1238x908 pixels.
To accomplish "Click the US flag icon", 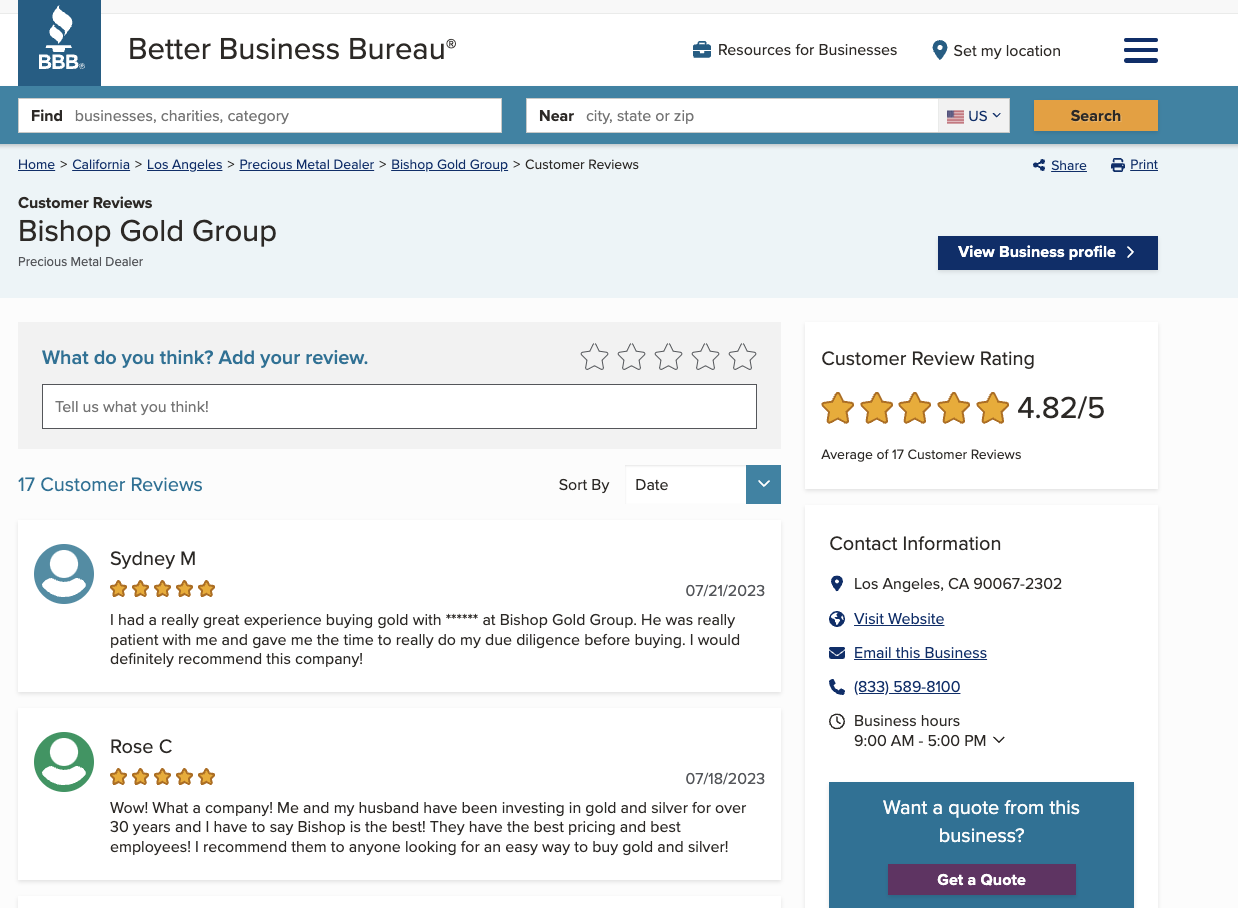I will 955,116.
